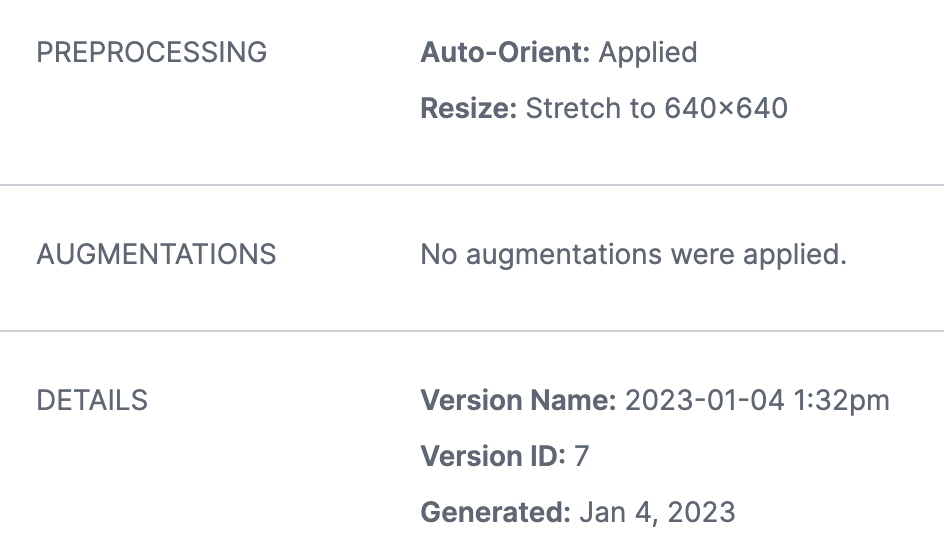Click the divider line below Augmentations section
This screenshot has width=944, height=546.
[x=472, y=331]
